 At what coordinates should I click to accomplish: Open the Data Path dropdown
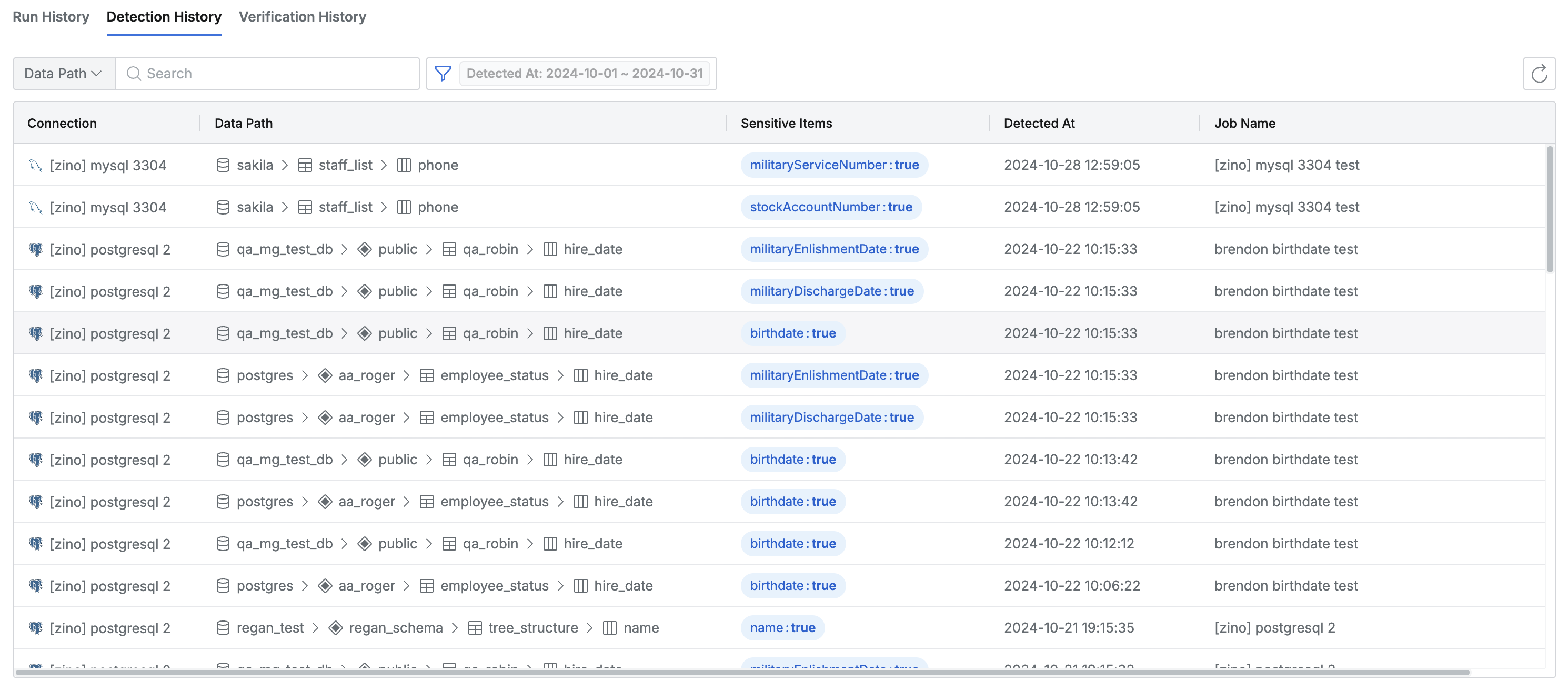click(63, 74)
